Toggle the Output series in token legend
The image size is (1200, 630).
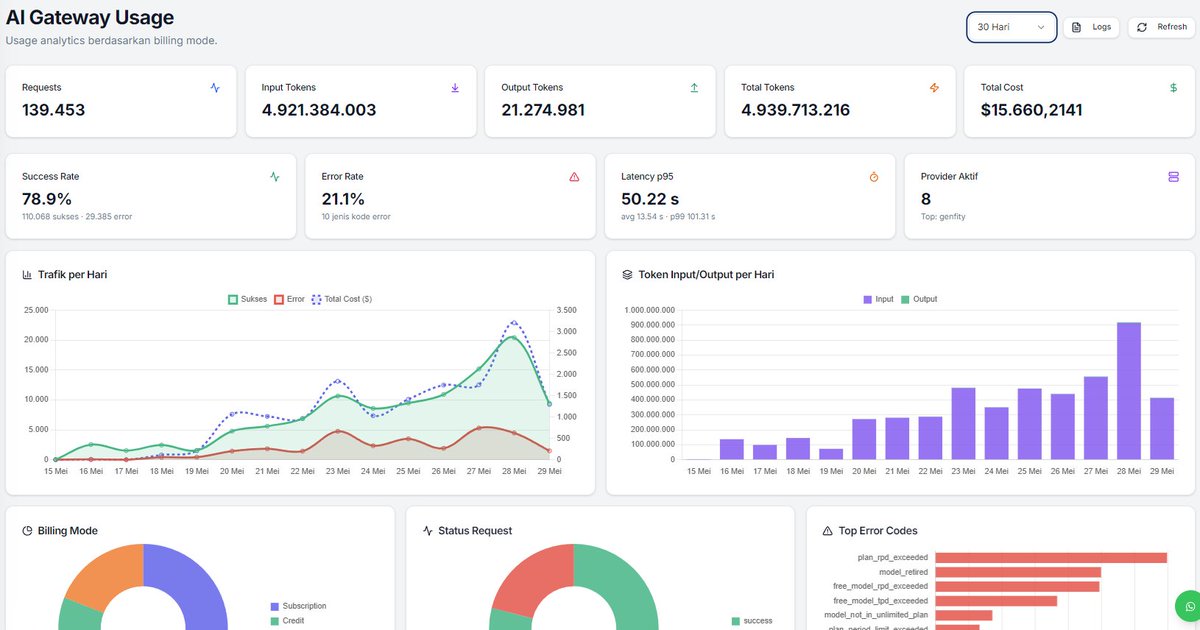tap(919, 299)
